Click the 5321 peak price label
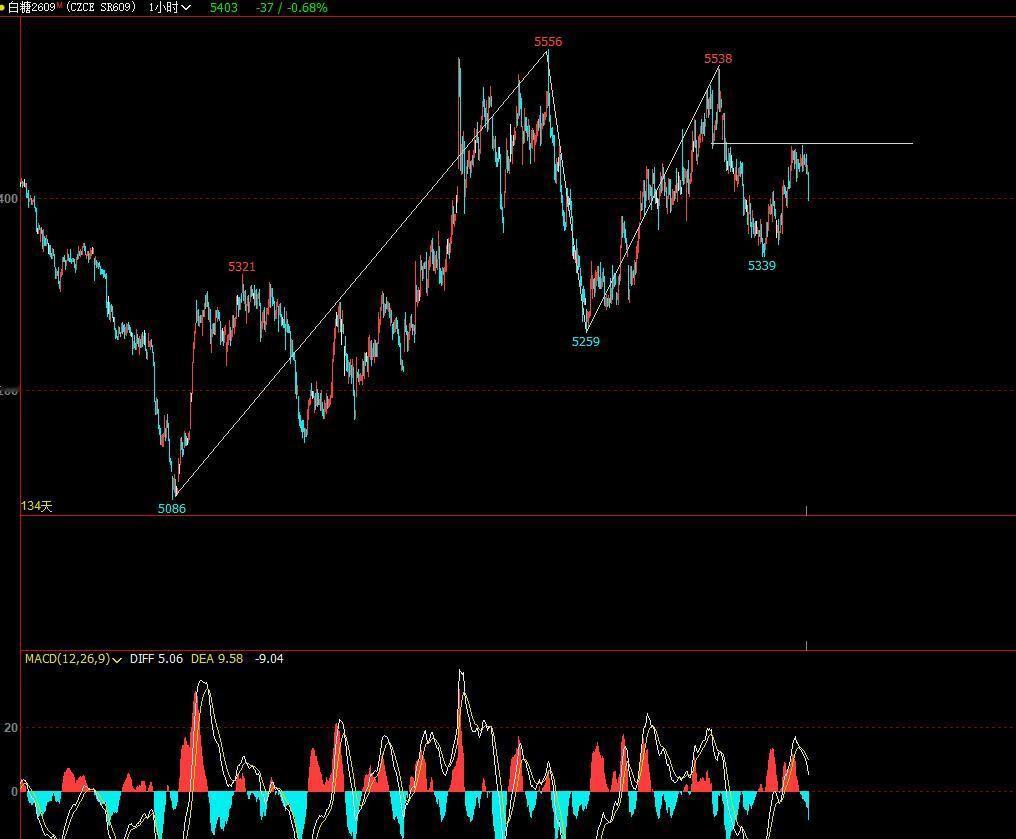 pyautogui.click(x=242, y=267)
